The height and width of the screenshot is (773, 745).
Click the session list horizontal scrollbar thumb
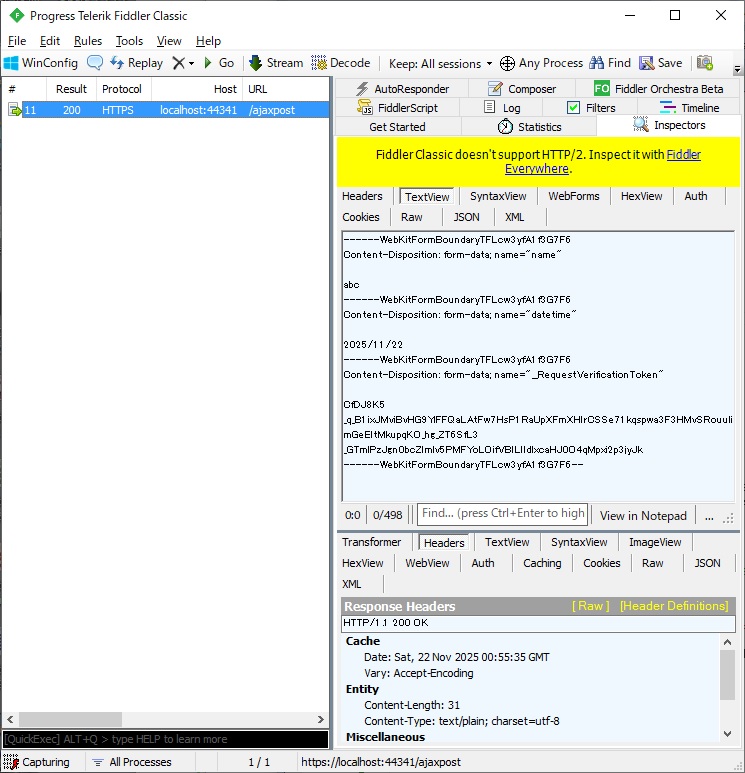click(x=70, y=719)
